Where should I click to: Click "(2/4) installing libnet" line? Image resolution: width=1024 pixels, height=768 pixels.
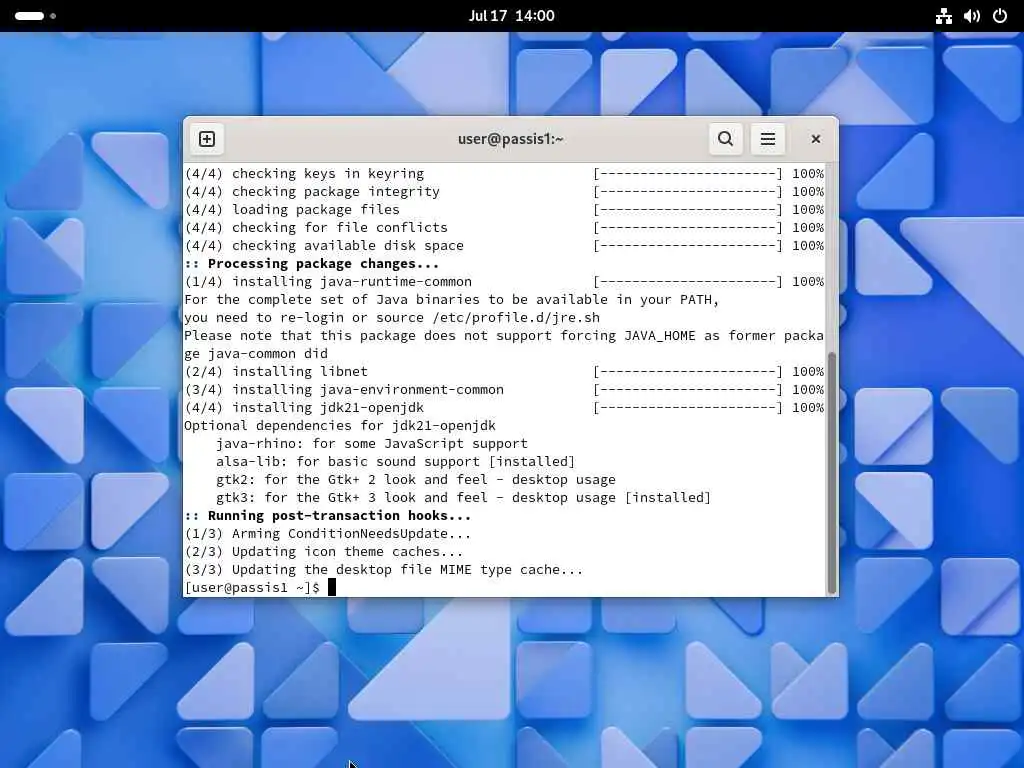(505, 372)
